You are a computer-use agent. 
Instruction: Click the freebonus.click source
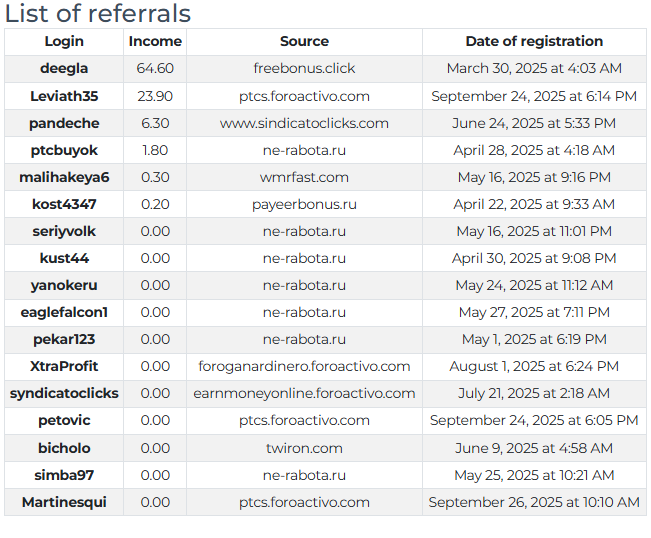(304, 69)
